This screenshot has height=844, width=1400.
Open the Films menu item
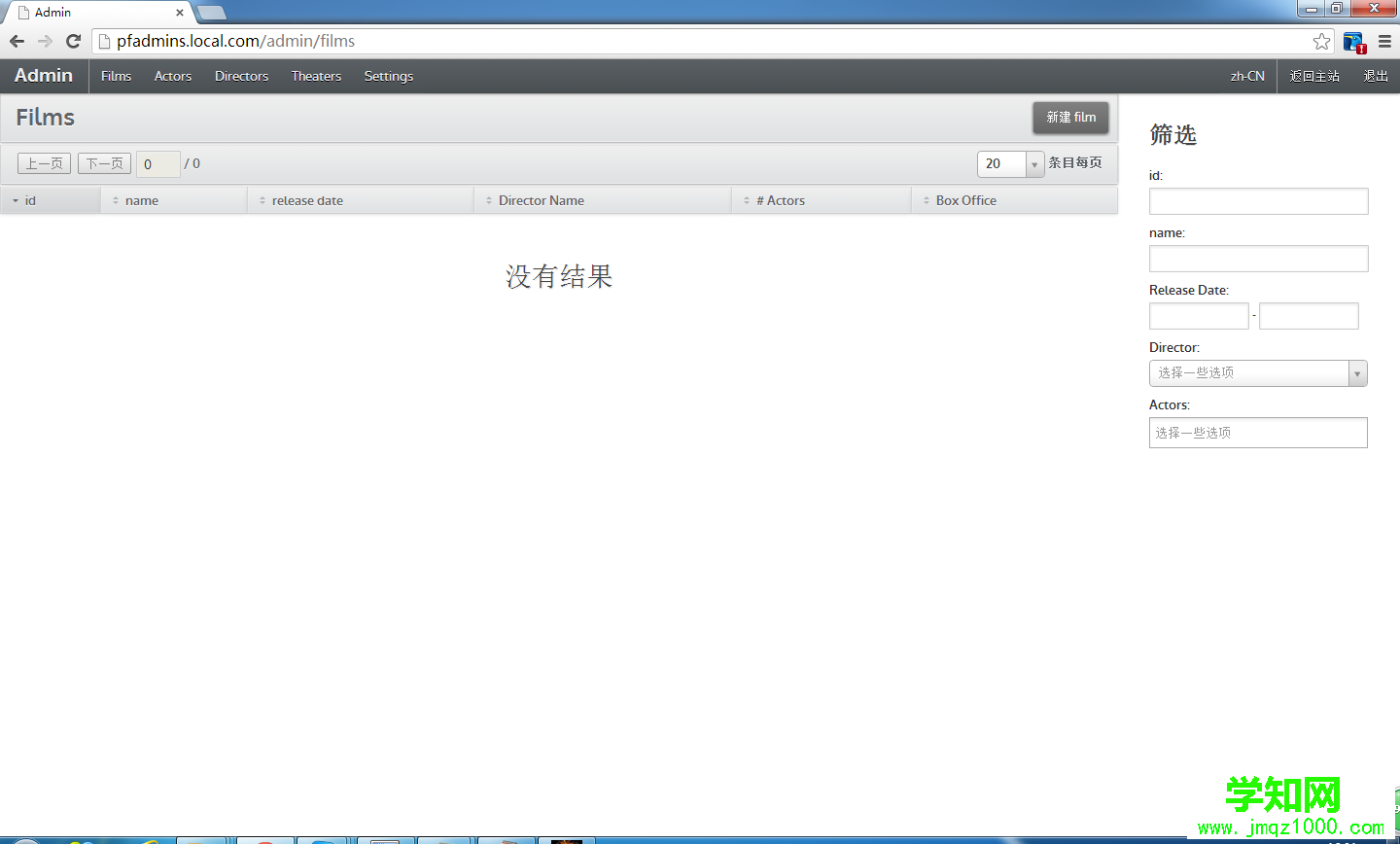coord(116,76)
